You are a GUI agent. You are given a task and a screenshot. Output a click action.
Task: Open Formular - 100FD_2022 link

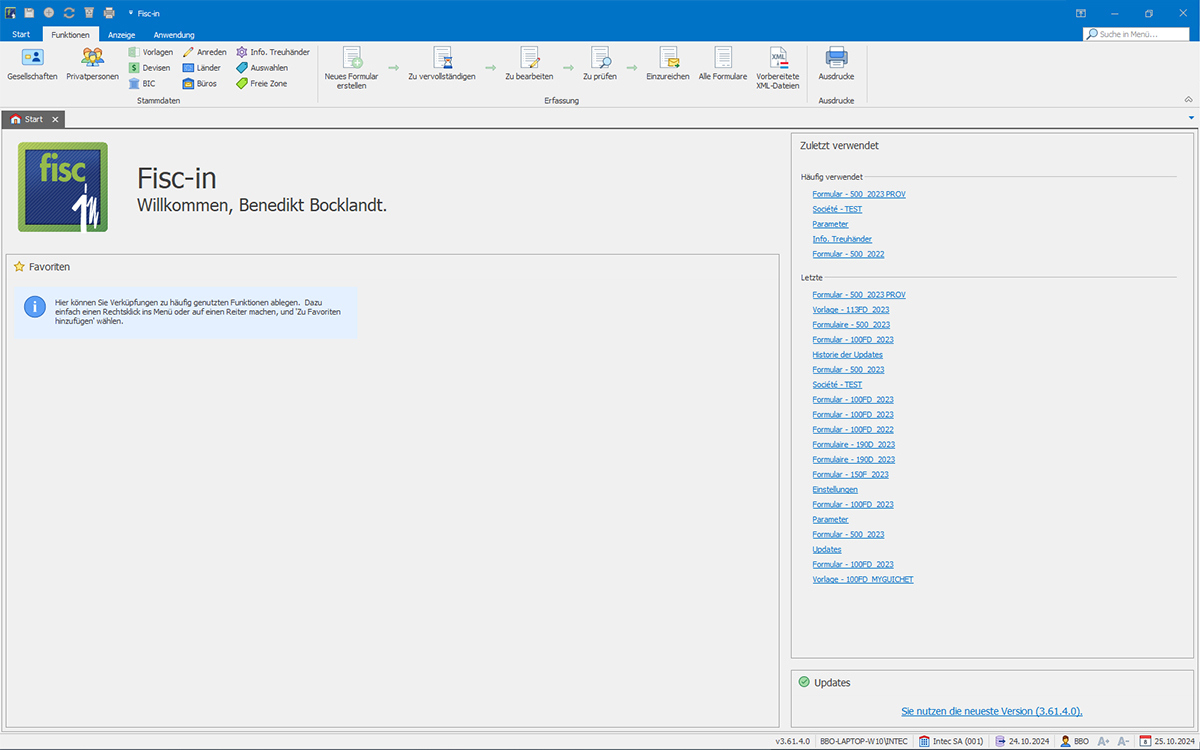tap(853, 430)
